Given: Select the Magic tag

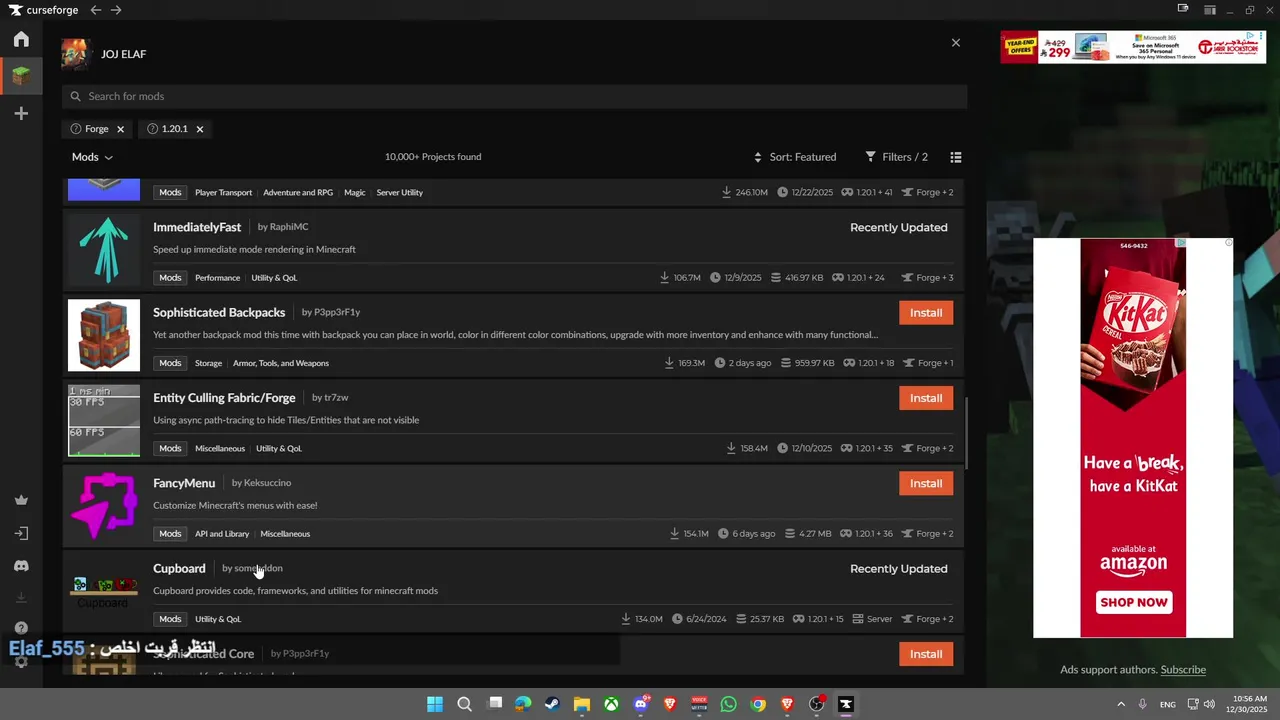Looking at the screenshot, I should [x=355, y=192].
